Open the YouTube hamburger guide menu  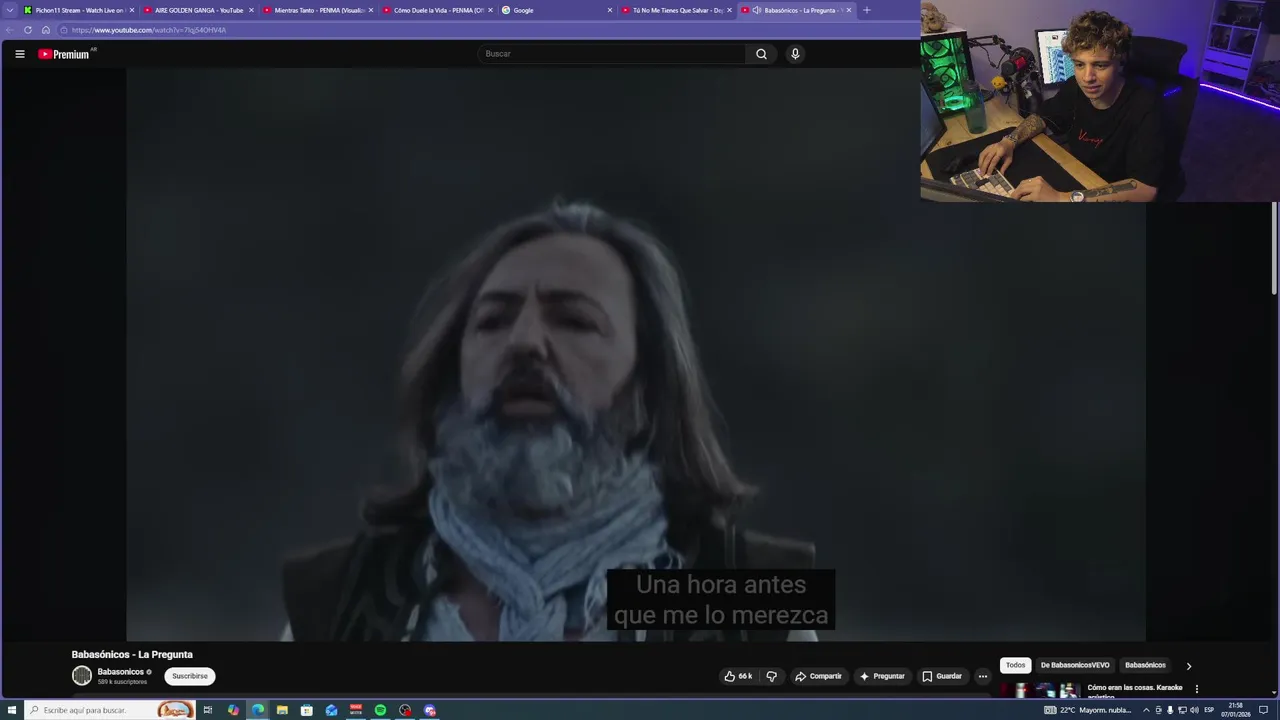tap(20, 54)
